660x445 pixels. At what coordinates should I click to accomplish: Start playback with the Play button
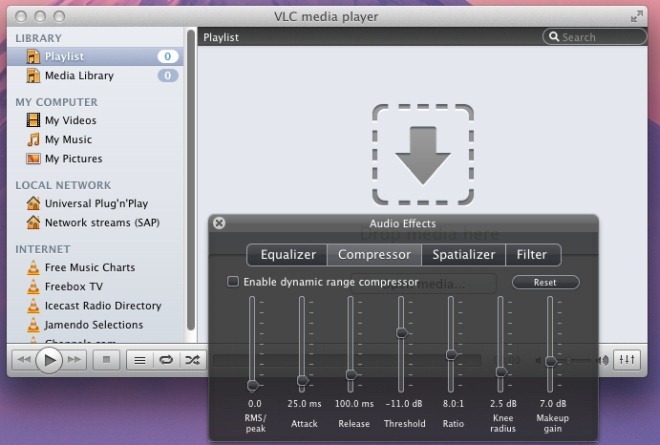coord(49,360)
